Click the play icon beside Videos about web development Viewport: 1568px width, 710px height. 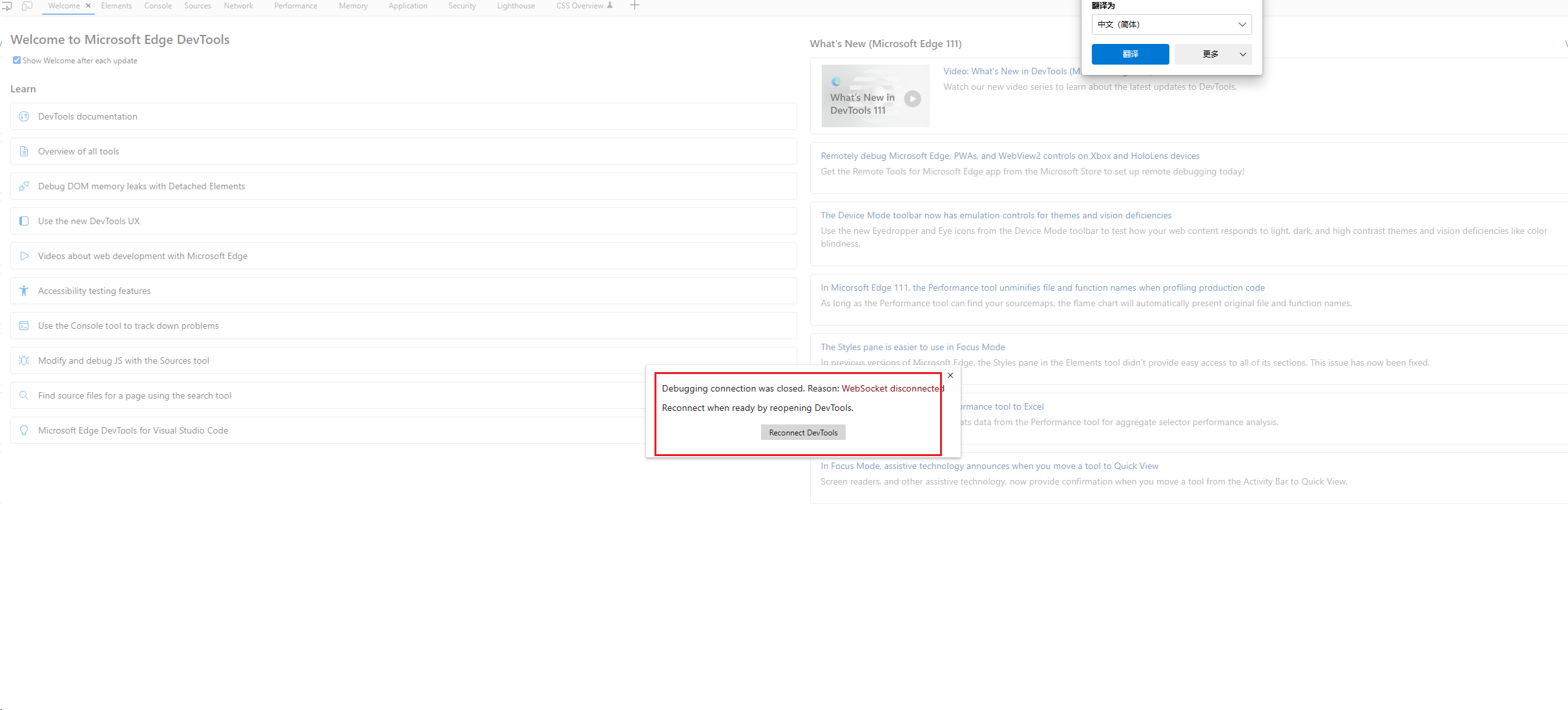(24, 256)
